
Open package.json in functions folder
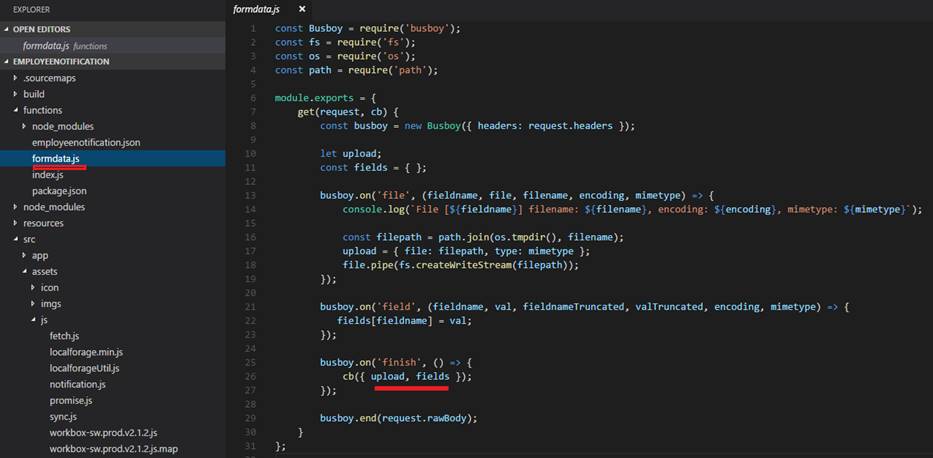click(x=60, y=191)
